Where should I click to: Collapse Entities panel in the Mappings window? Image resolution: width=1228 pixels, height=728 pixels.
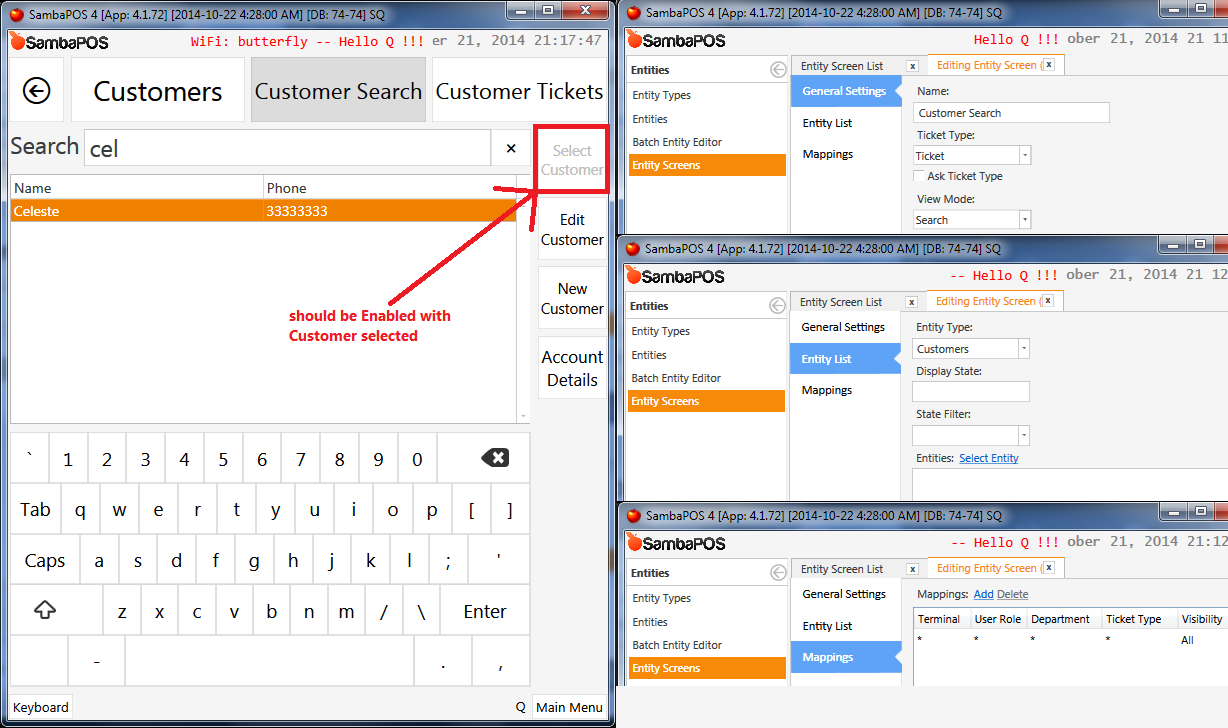click(778, 573)
